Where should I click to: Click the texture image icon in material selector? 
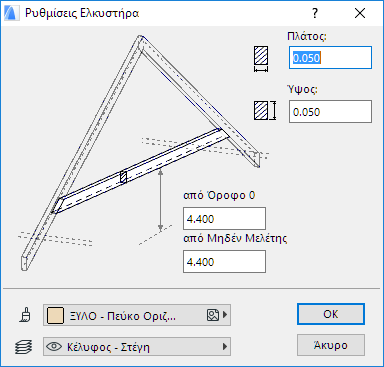(213, 315)
